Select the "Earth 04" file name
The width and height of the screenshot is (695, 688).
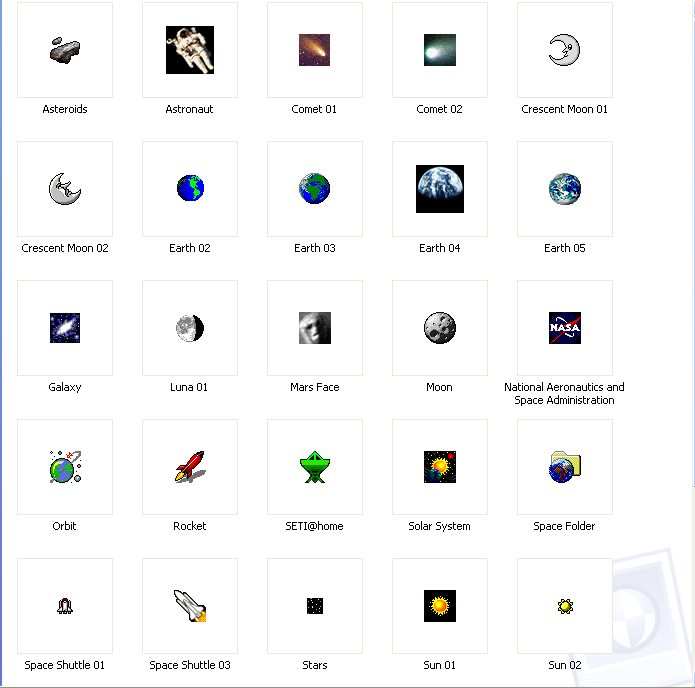[x=440, y=248]
